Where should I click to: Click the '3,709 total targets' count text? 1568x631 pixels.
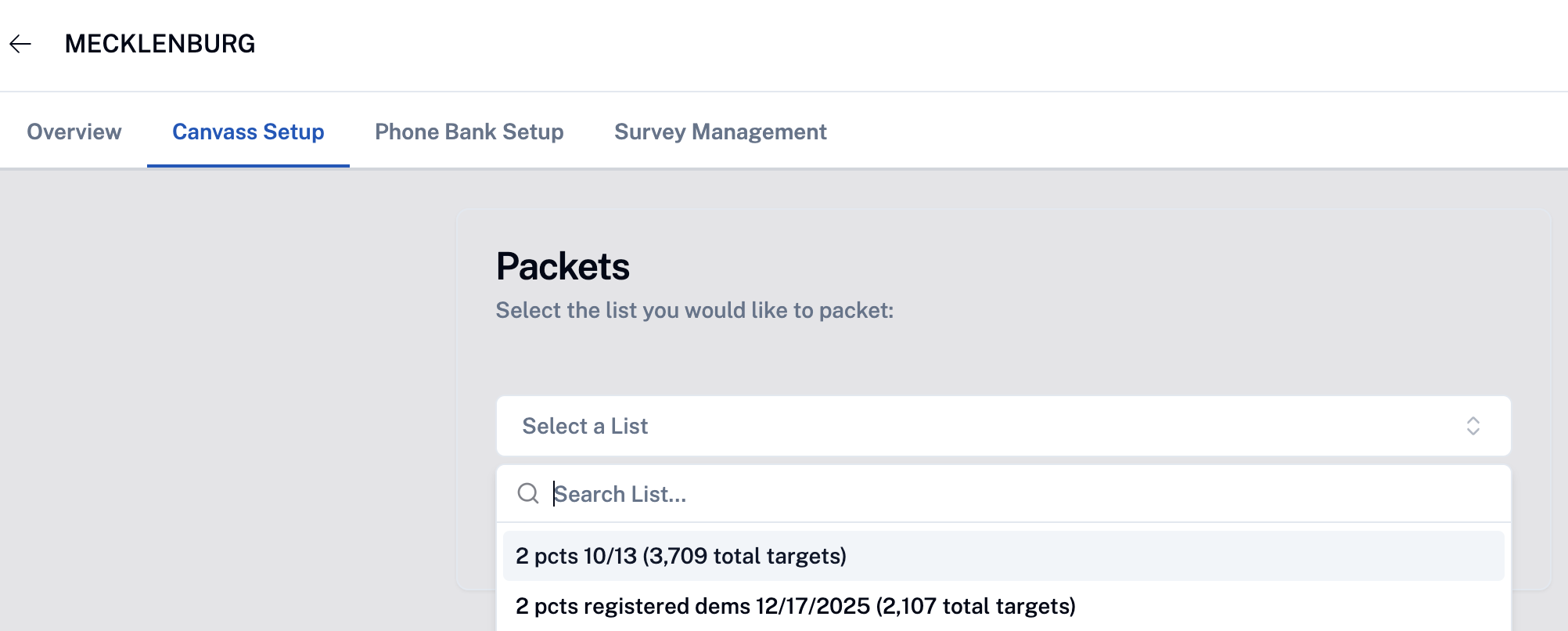point(745,556)
